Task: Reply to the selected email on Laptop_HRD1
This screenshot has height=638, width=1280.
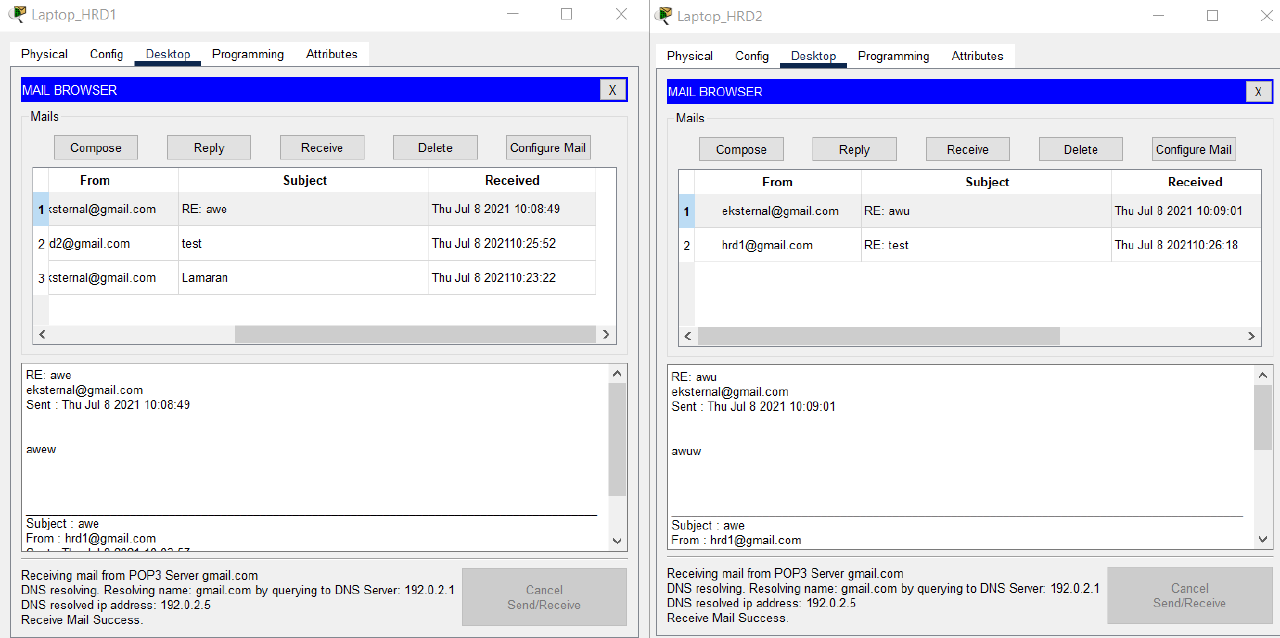Action: (208, 147)
